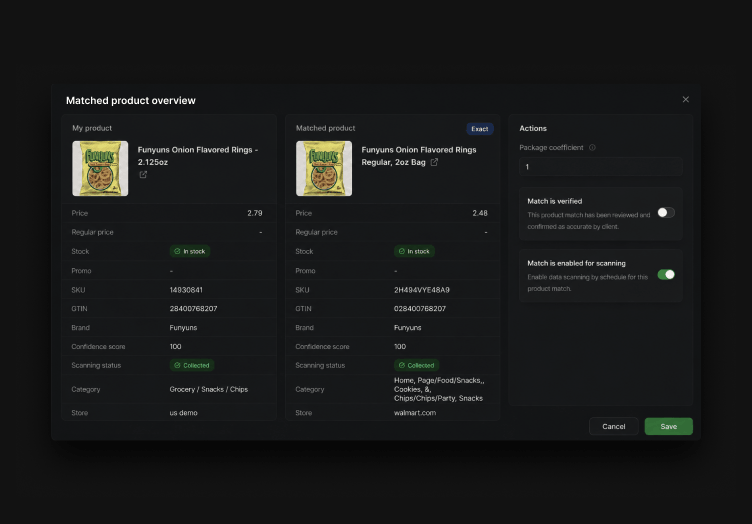Focus the Package coefficient input field
The height and width of the screenshot is (524, 752).
600,167
